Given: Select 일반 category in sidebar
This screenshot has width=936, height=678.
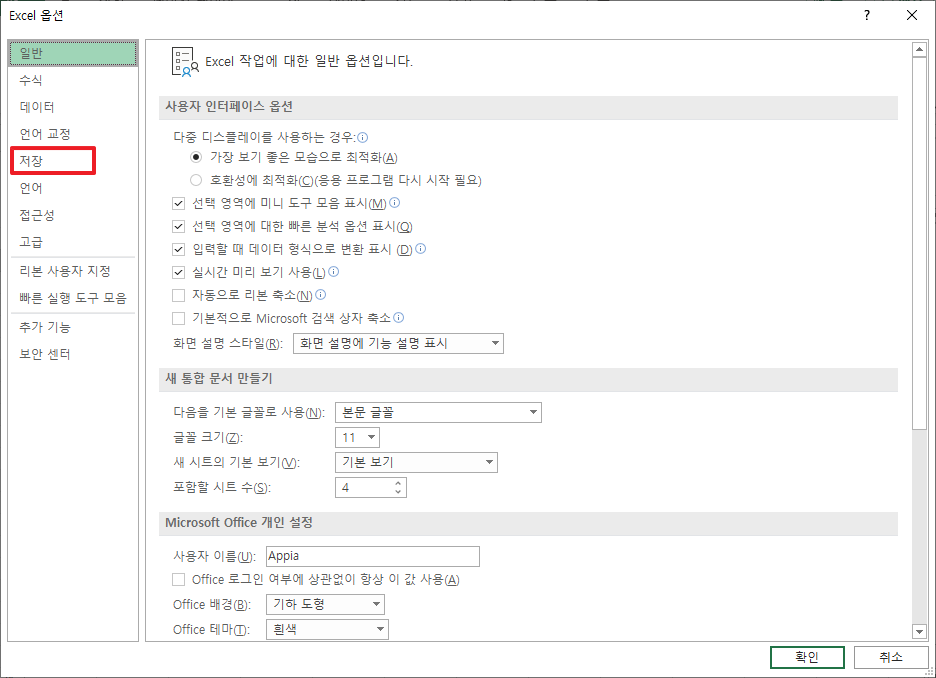Looking at the screenshot, I should coord(73,54).
